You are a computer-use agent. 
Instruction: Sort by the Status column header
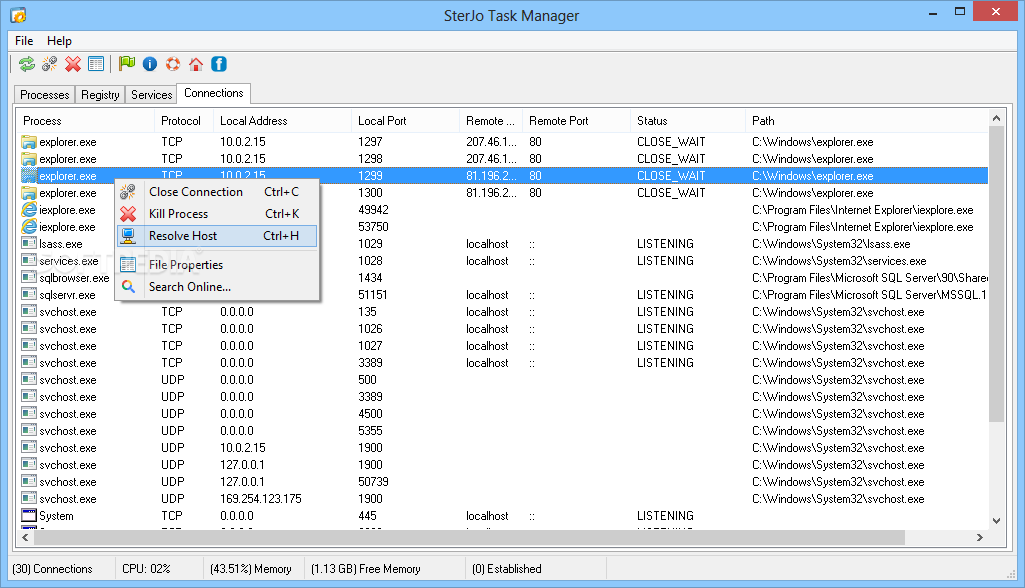[688, 121]
